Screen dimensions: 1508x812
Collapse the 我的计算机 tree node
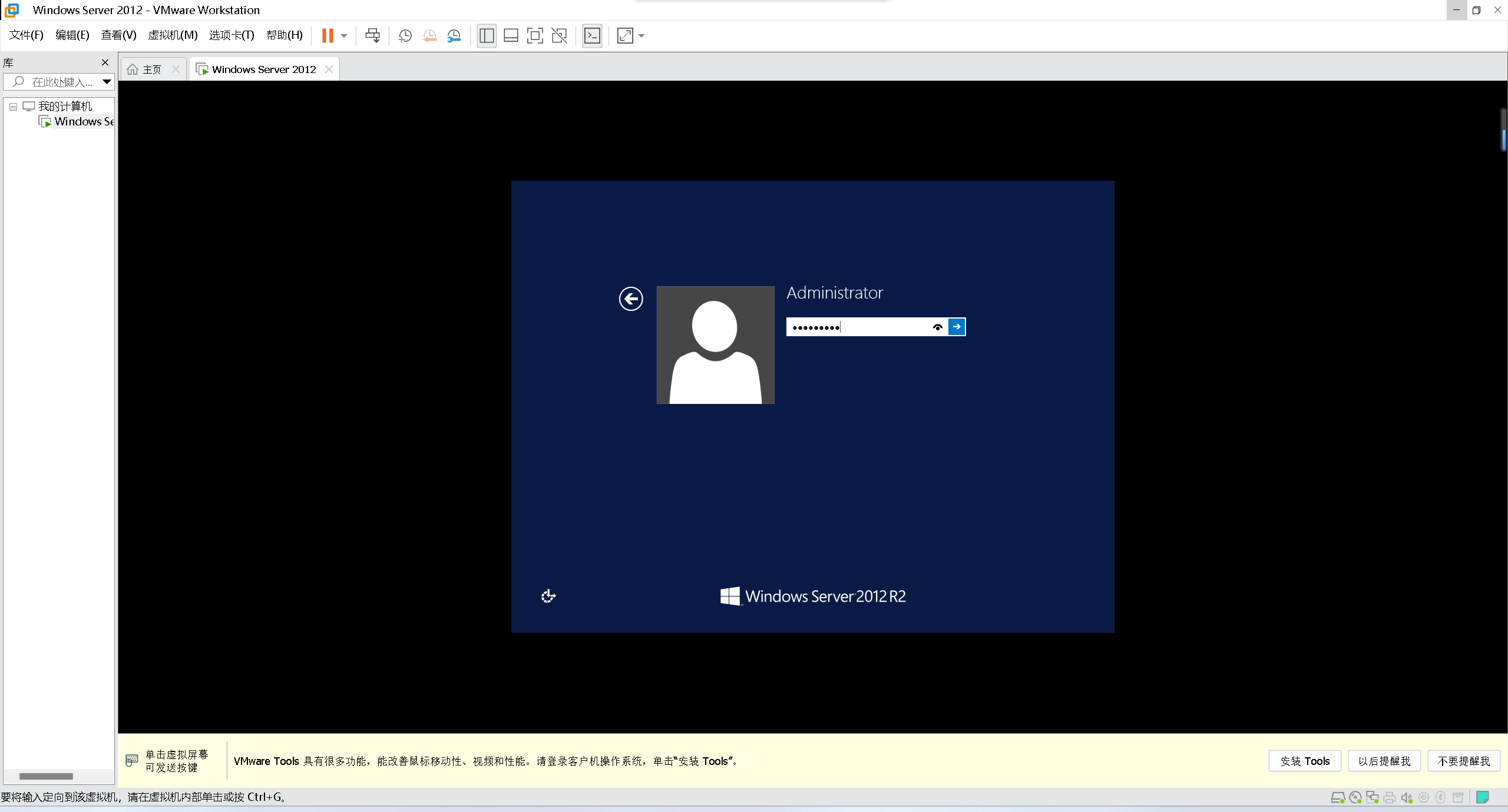pos(13,107)
